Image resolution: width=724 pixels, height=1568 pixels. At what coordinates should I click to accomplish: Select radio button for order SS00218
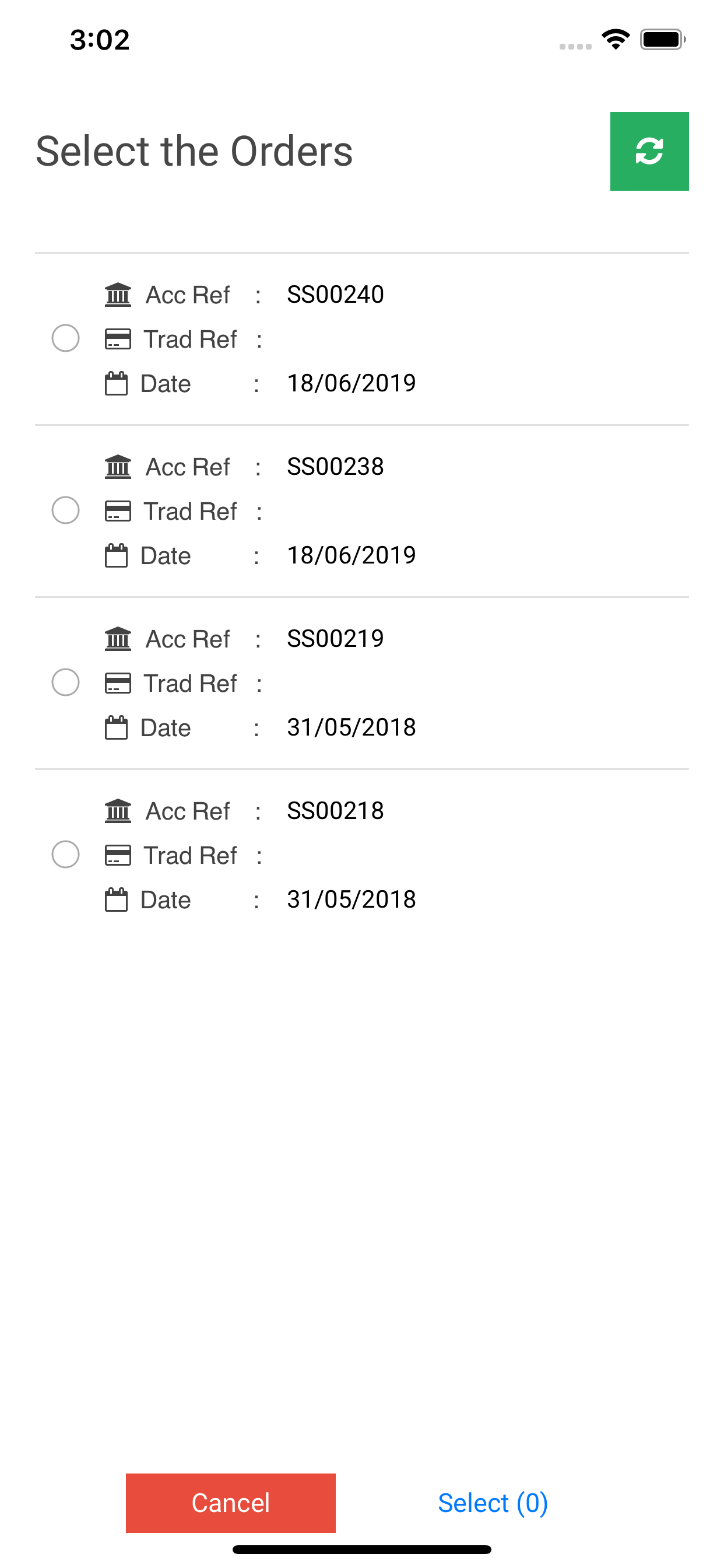click(66, 855)
